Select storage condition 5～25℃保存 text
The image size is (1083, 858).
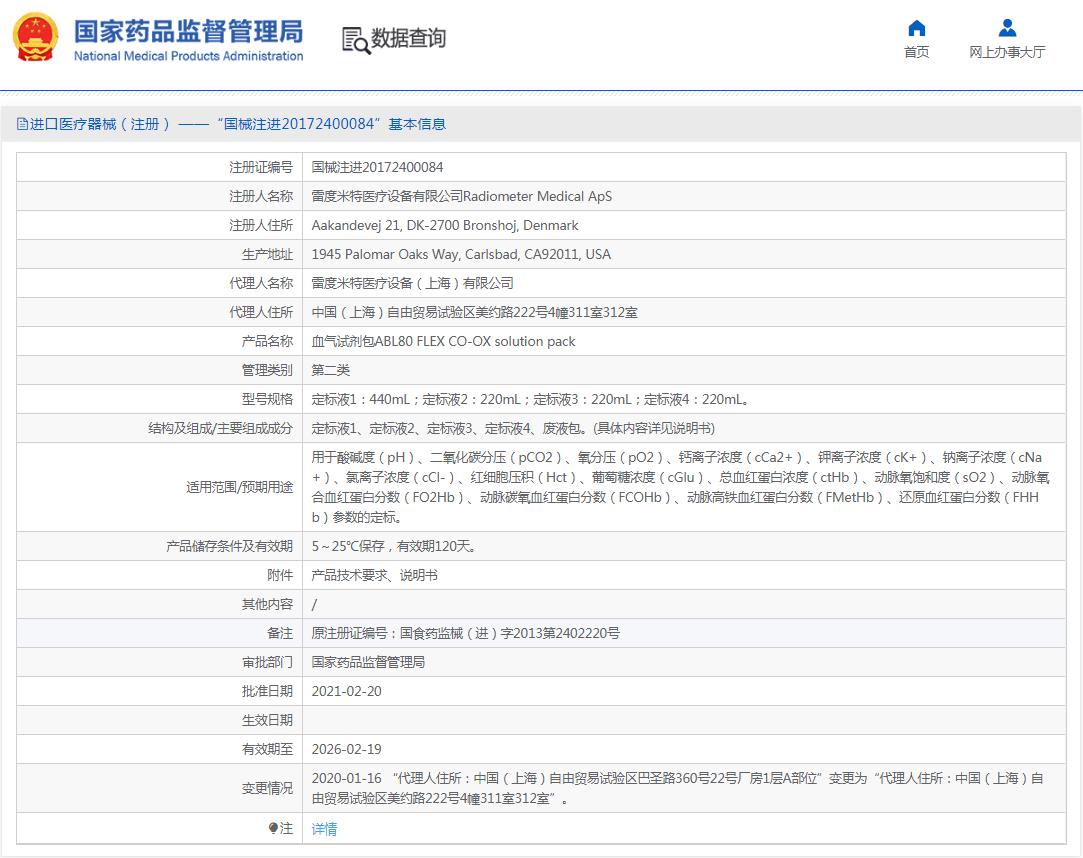[x=394, y=546]
